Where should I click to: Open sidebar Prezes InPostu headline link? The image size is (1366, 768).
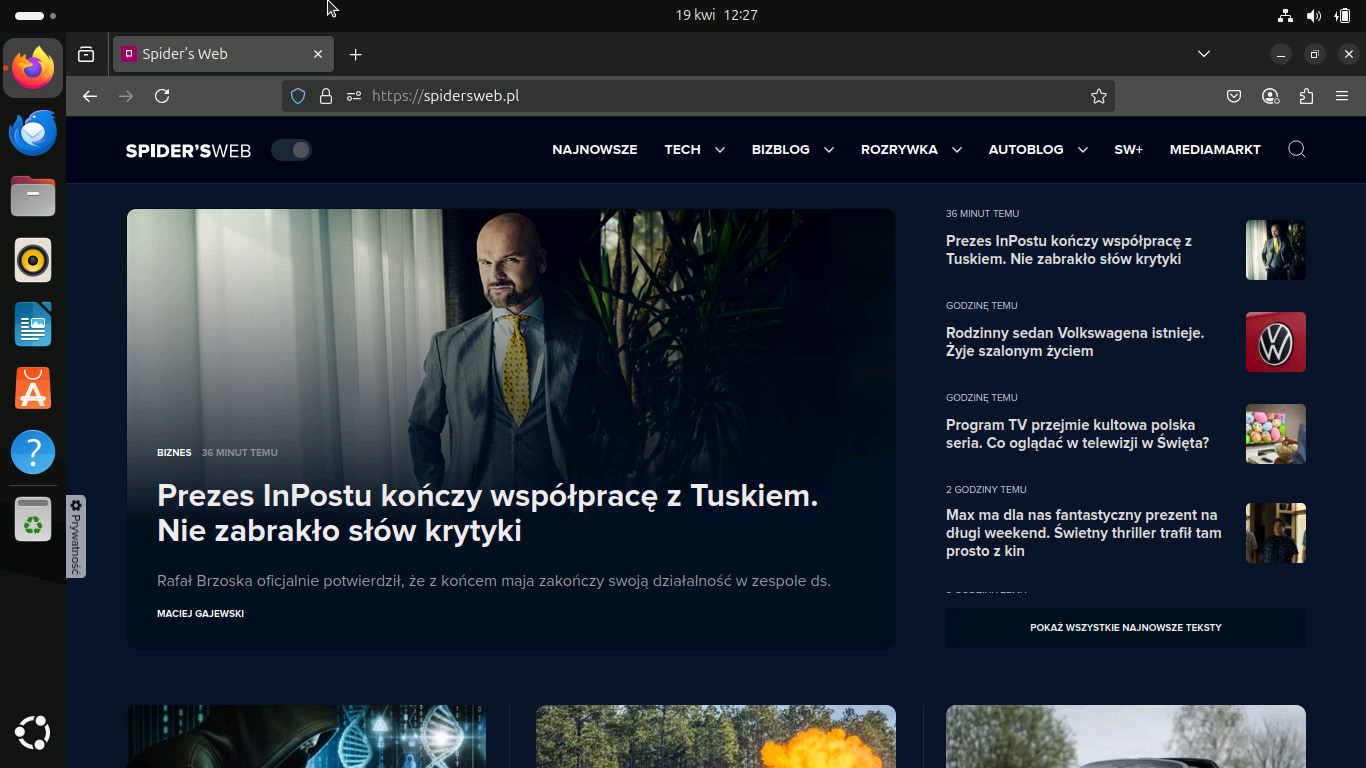coord(1069,250)
